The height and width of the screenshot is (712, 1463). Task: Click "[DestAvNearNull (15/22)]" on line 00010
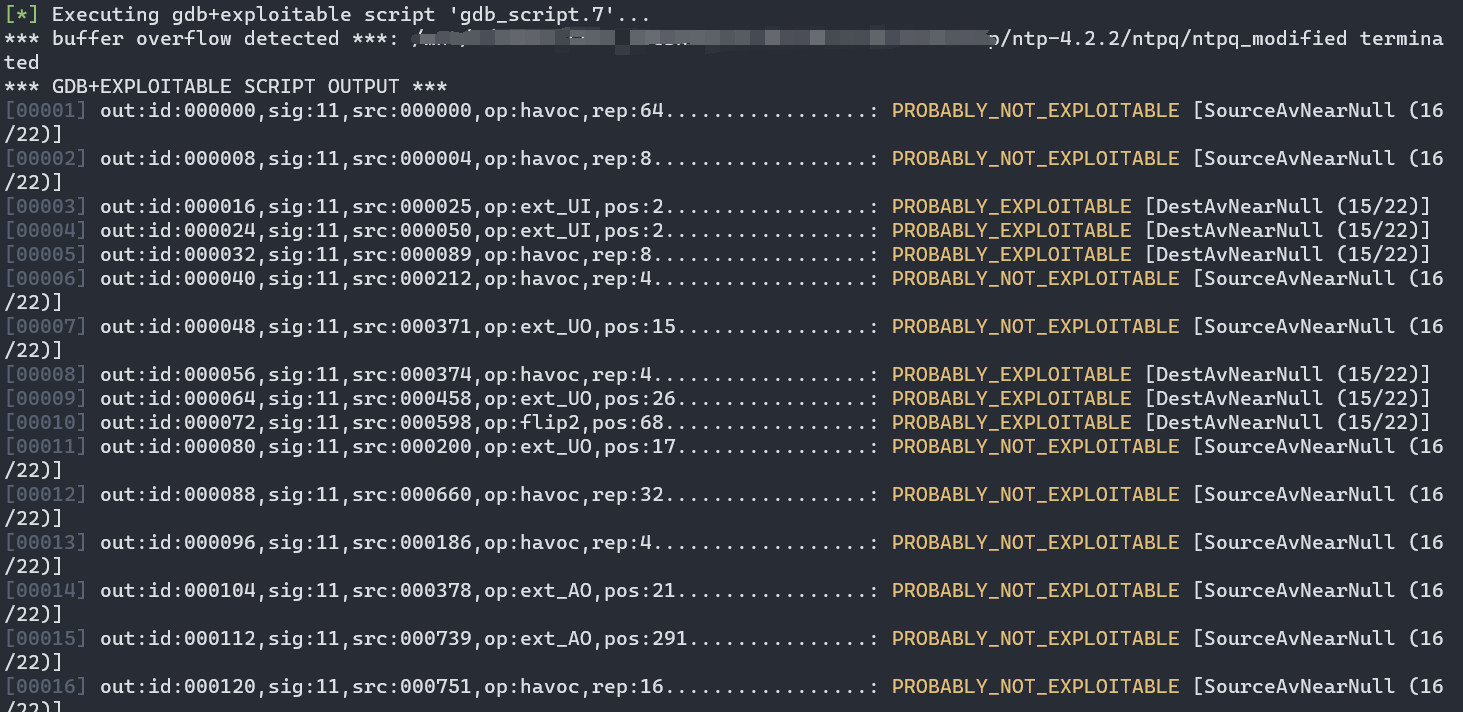coord(1288,423)
